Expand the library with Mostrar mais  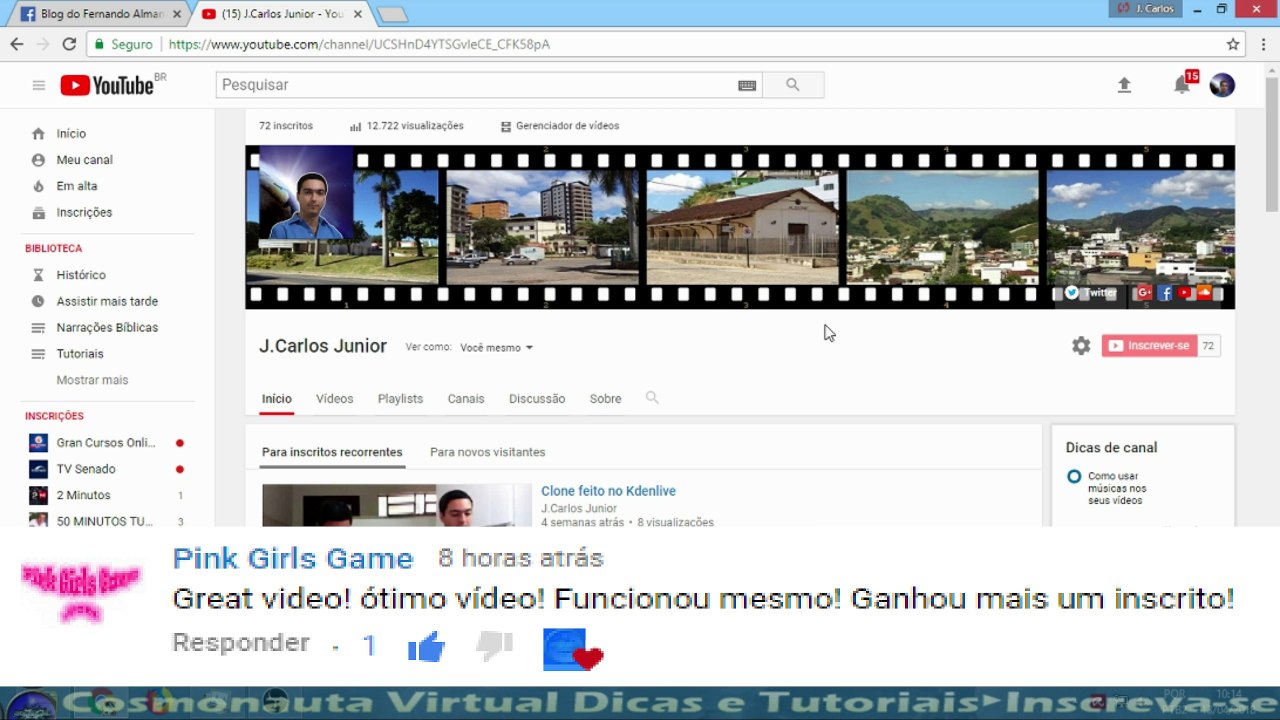[92, 380]
